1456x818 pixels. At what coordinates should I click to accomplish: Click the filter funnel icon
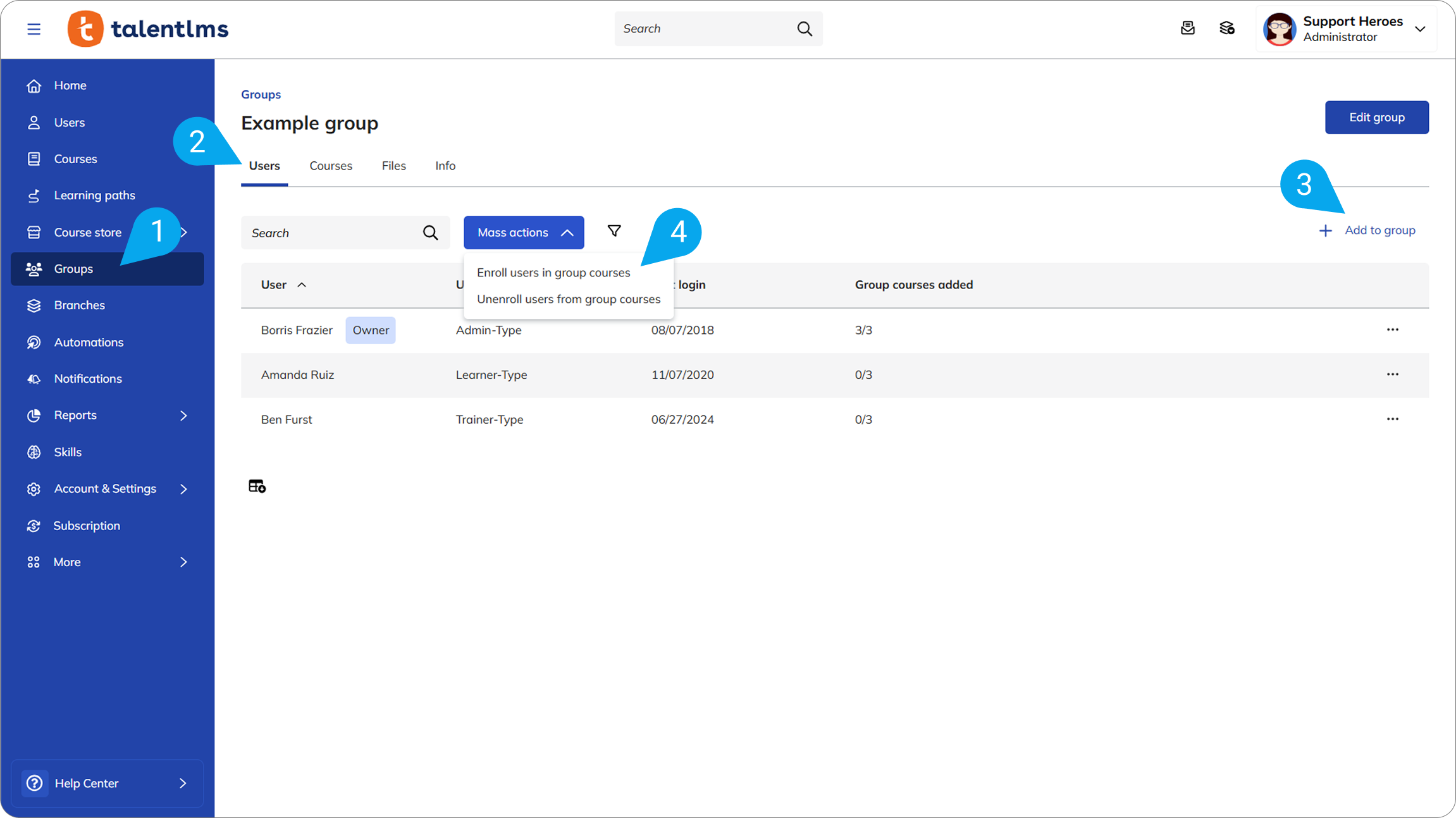click(614, 231)
